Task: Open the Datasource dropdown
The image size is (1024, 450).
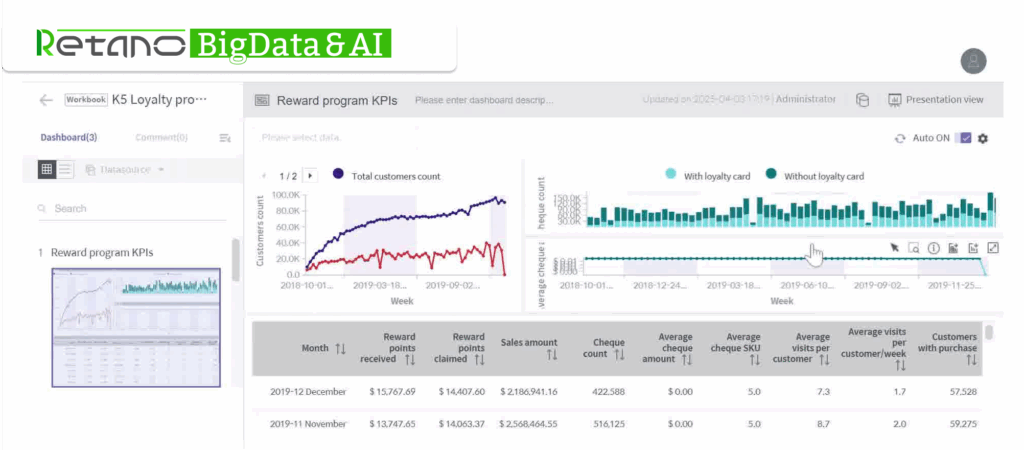Action: [x=125, y=170]
